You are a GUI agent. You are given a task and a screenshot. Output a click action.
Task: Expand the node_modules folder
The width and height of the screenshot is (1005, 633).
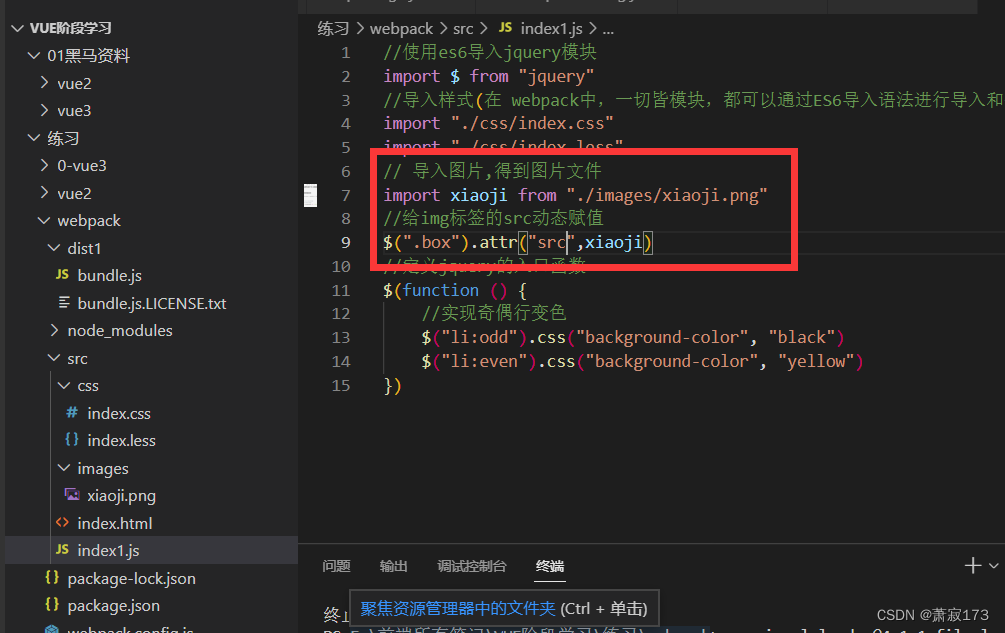click(x=54, y=331)
